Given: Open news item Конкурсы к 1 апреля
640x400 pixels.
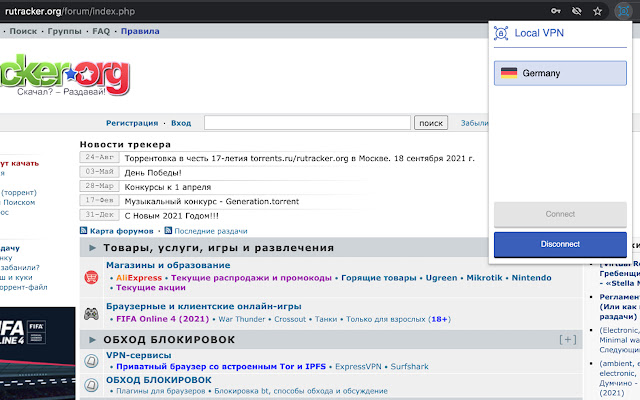Looking at the screenshot, I should tap(168, 187).
